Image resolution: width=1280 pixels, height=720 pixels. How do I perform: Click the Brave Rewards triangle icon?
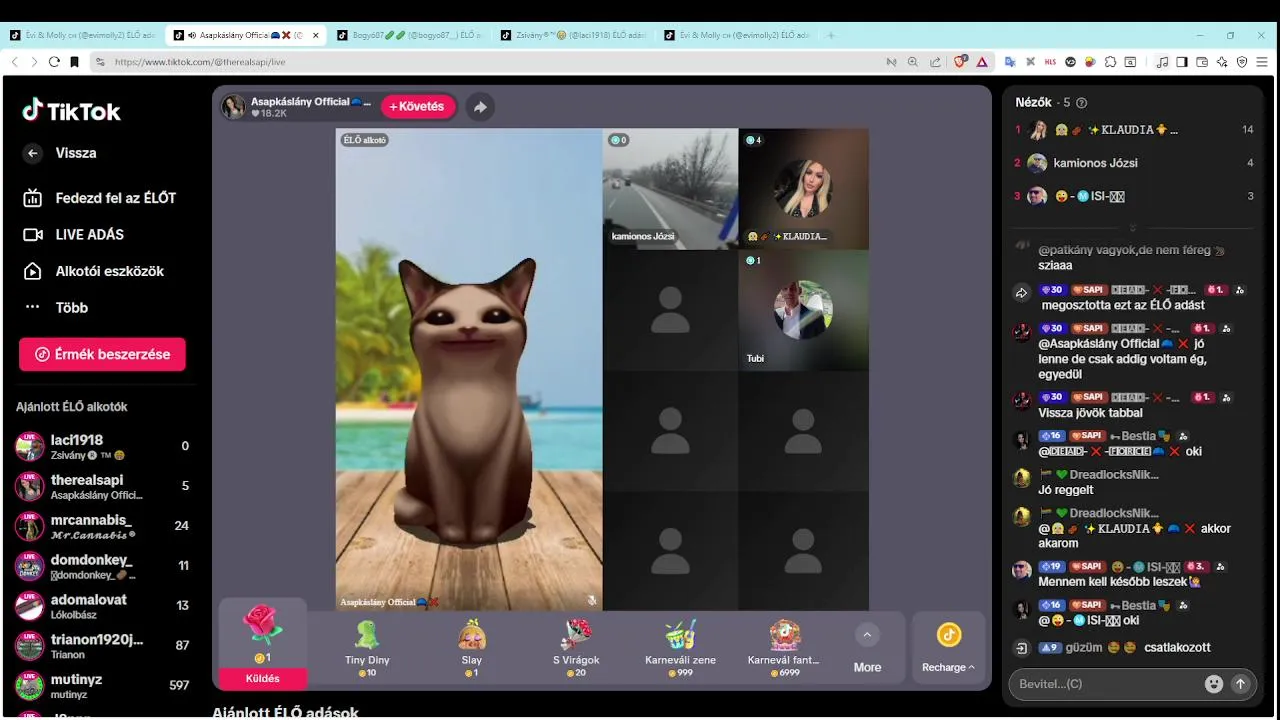coord(983,62)
